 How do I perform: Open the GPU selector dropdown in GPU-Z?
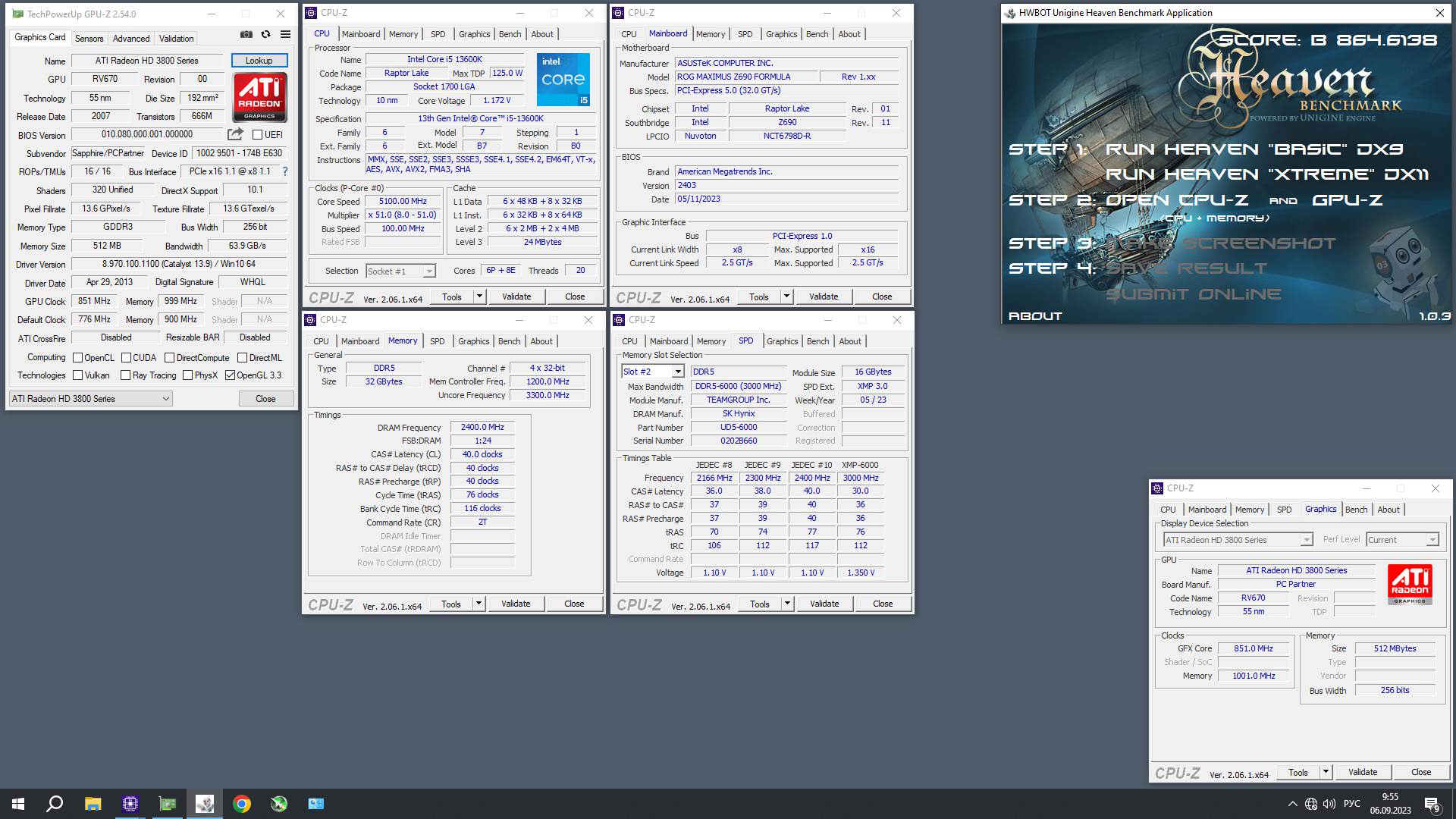pos(91,399)
